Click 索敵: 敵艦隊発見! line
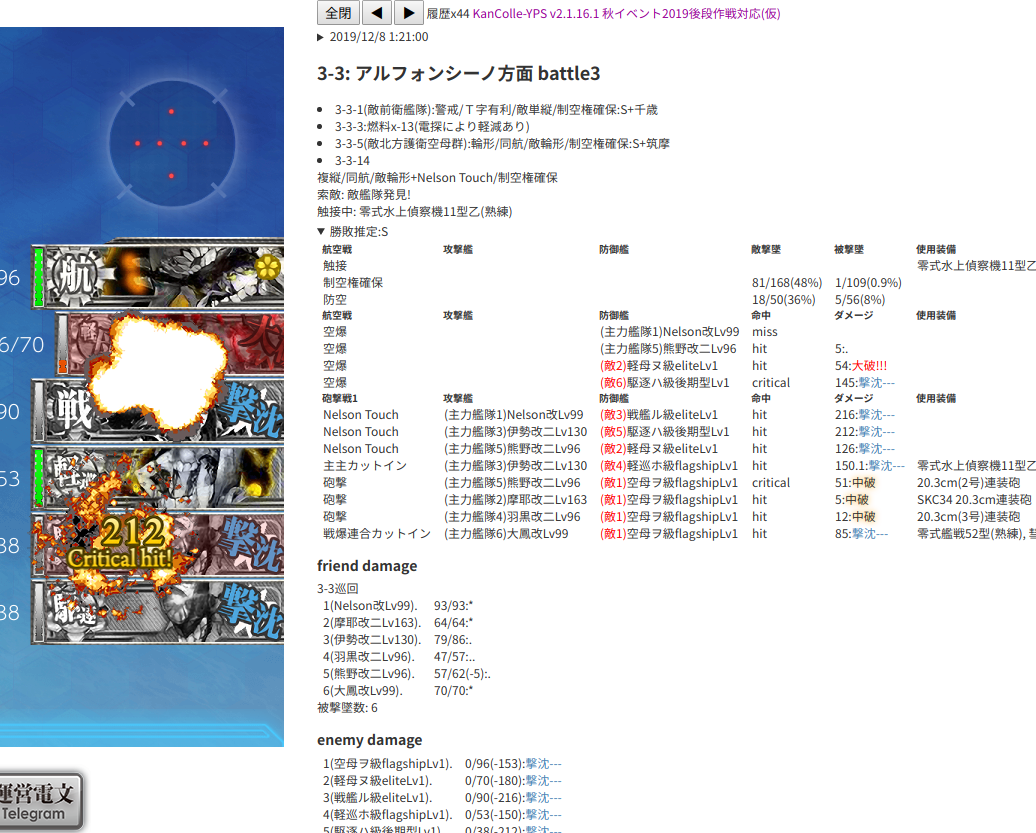This screenshot has height=833, width=1036. 364,194
